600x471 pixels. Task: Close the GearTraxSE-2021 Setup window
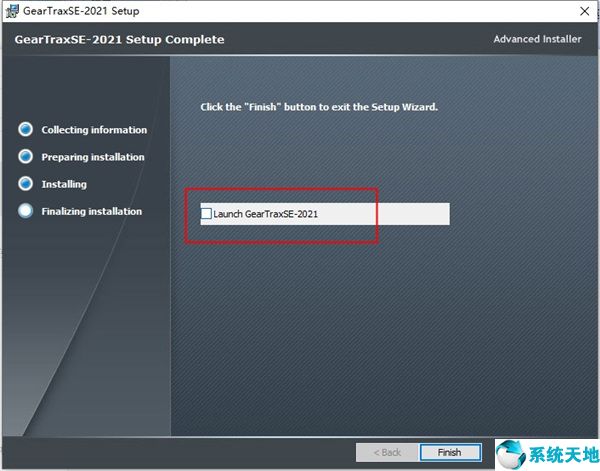[584, 11]
